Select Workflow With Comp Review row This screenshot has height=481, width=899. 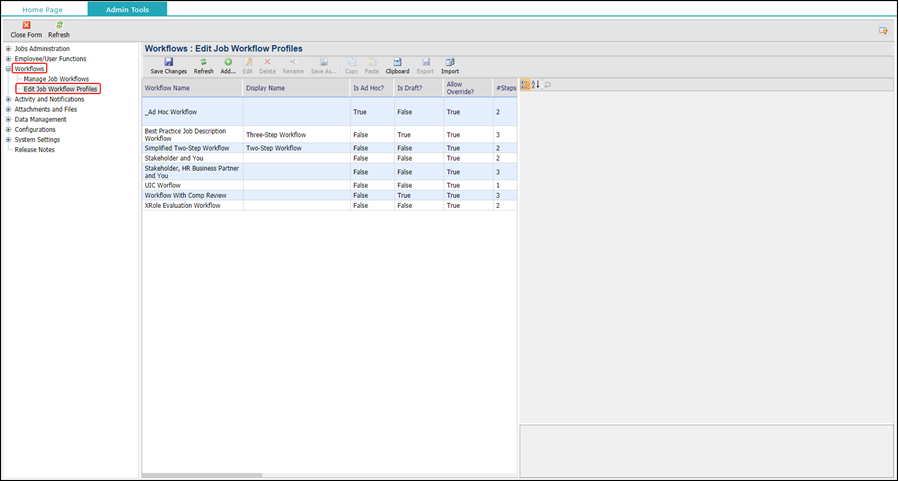pos(329,195)
